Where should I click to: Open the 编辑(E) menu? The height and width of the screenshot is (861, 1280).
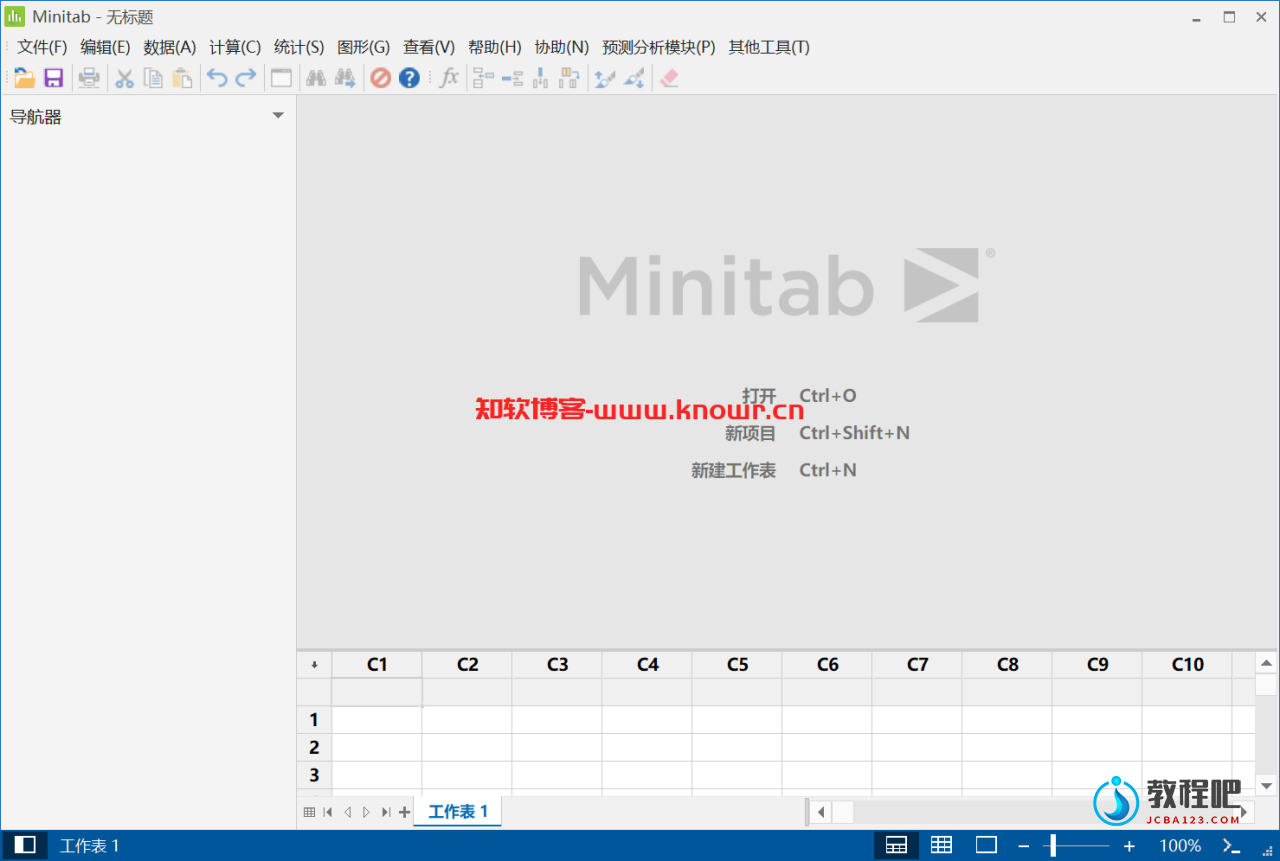(105, 47)
